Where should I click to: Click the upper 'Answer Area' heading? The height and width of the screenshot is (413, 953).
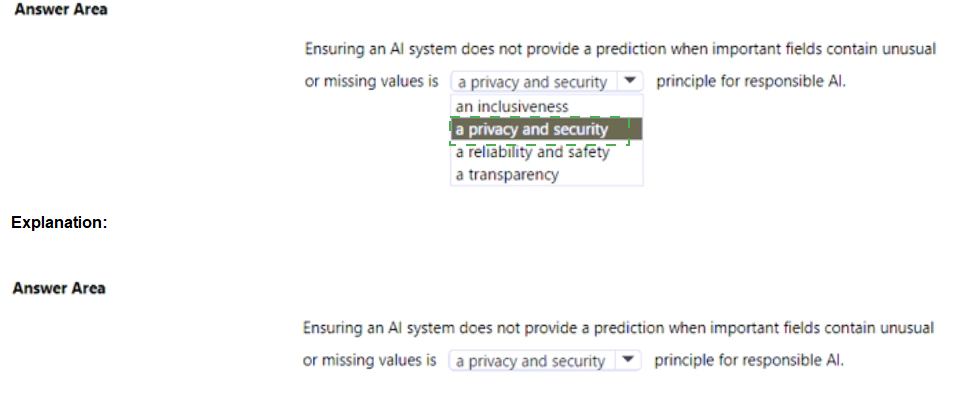tap(60, 10)
